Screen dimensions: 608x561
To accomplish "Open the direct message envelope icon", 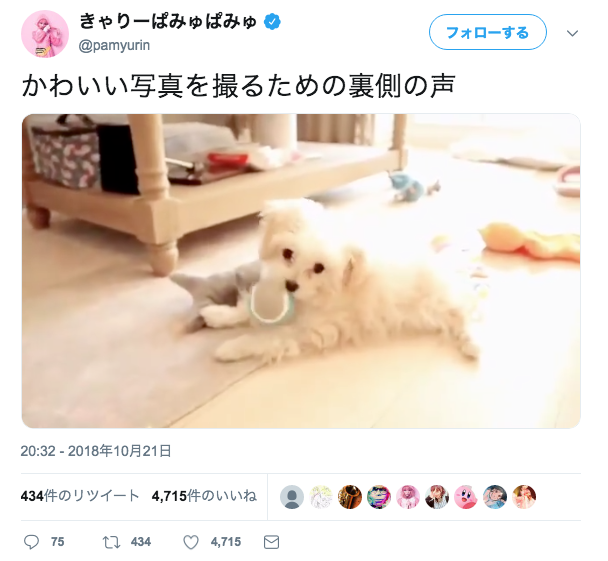I will coord(271,542).
